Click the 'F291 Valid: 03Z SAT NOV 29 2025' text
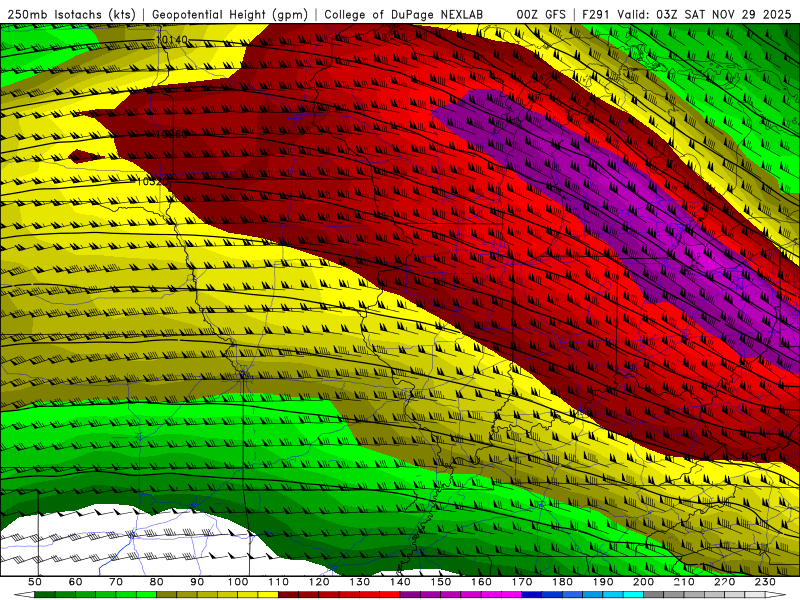 687,15
